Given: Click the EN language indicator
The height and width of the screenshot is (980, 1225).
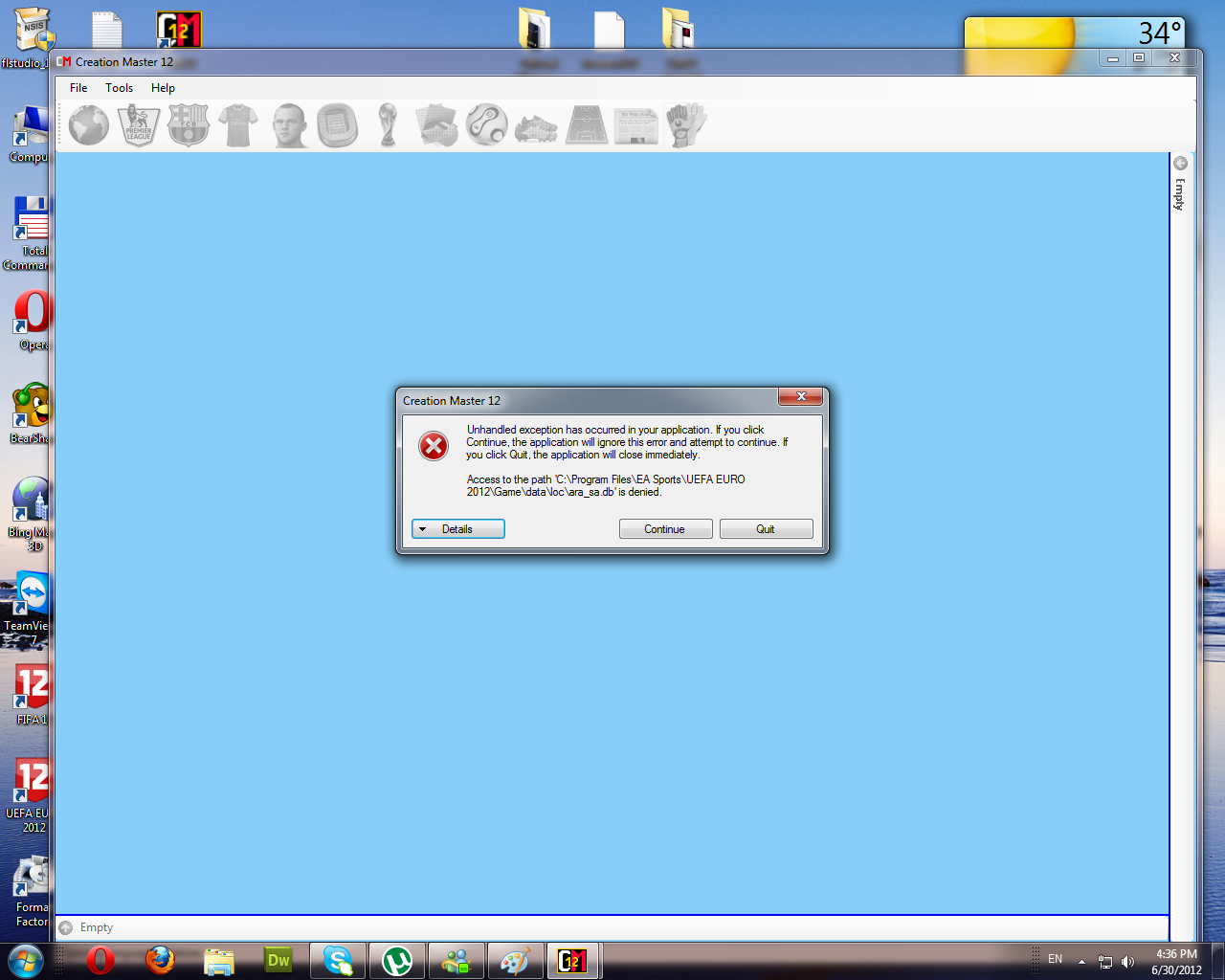Looking at the screenshot, I should click(1055, 959).
